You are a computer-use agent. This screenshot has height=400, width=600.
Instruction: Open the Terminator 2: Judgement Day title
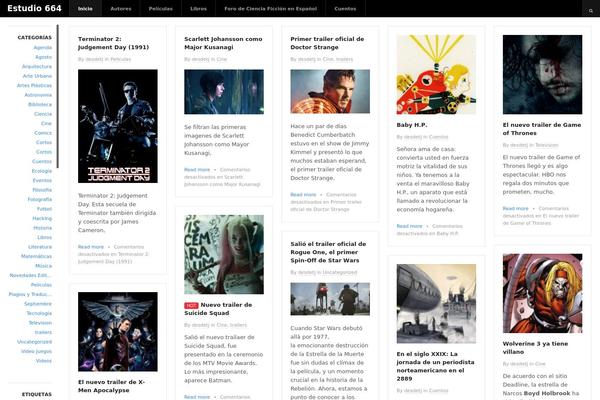point(113,43)
